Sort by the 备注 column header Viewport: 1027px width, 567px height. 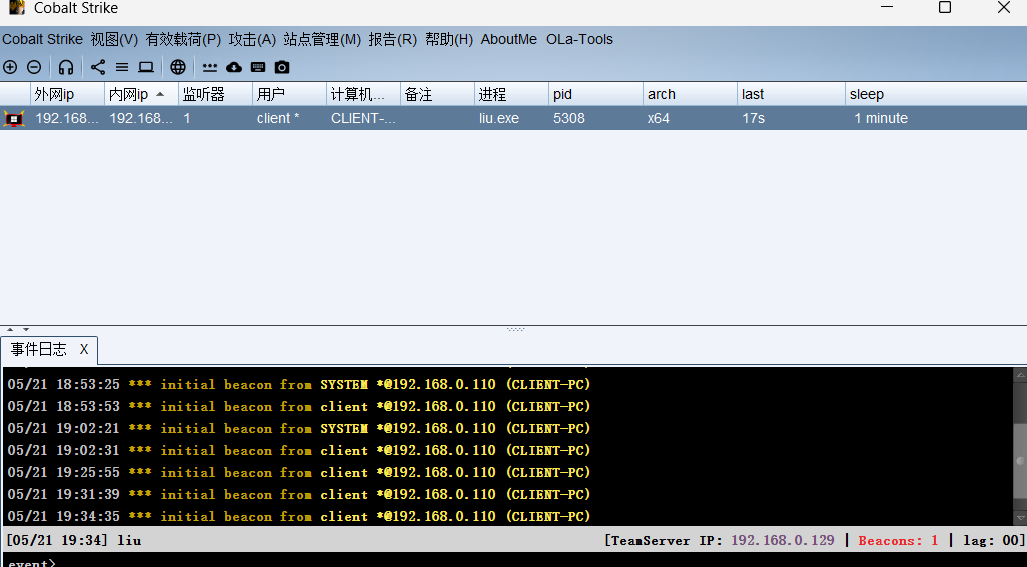click(x=437, y=94)
